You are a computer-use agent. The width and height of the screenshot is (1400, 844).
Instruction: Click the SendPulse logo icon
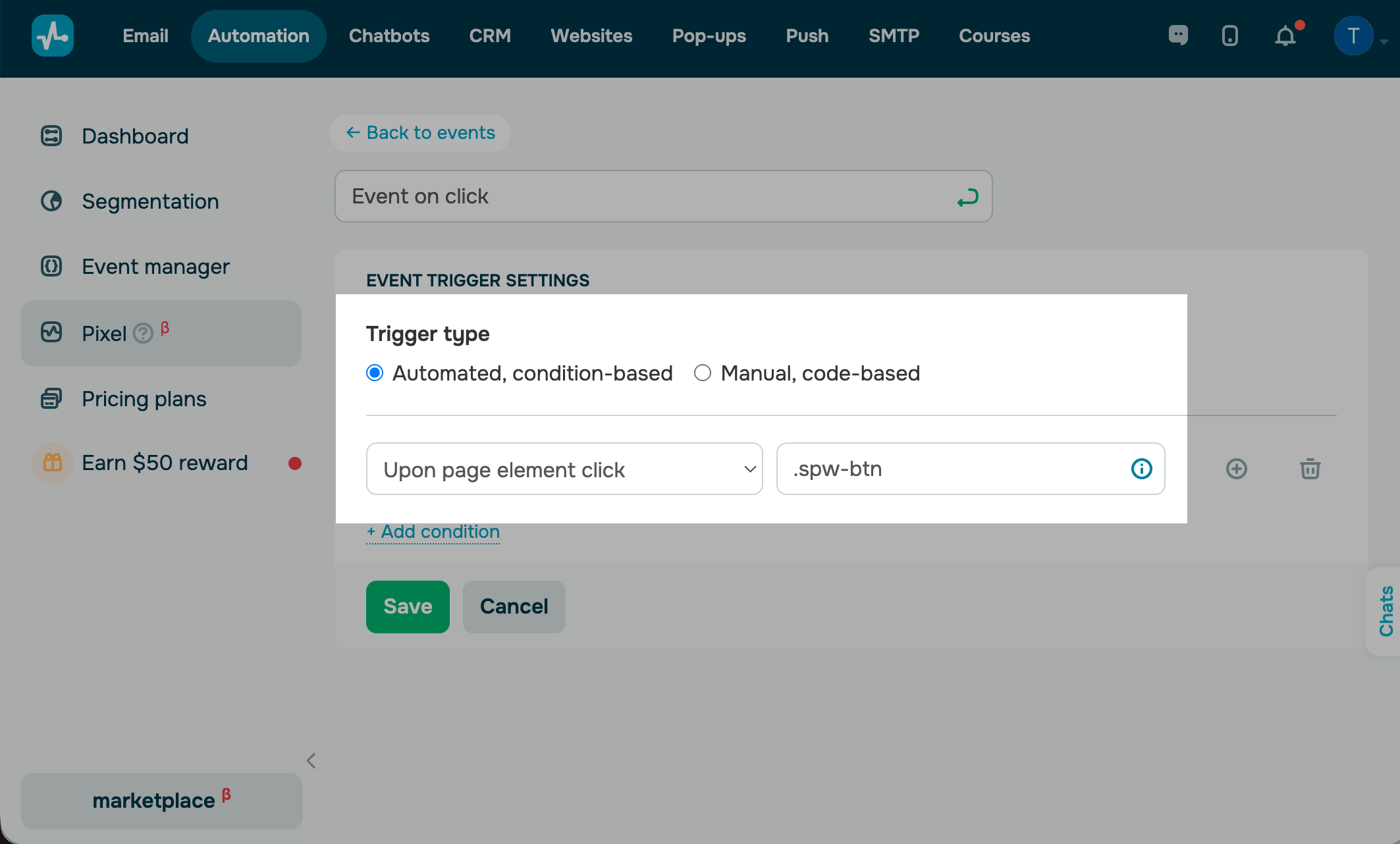tap(53, 36)
